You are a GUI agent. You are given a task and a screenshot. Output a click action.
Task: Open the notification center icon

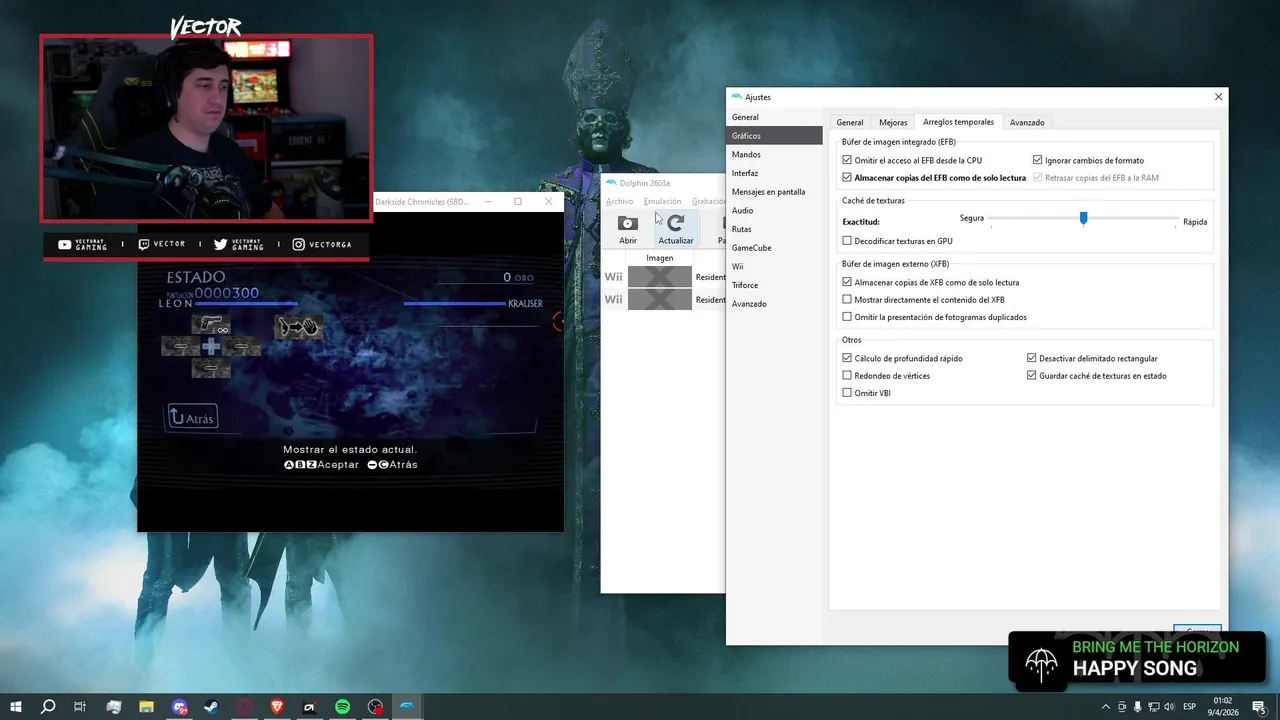1259,707
